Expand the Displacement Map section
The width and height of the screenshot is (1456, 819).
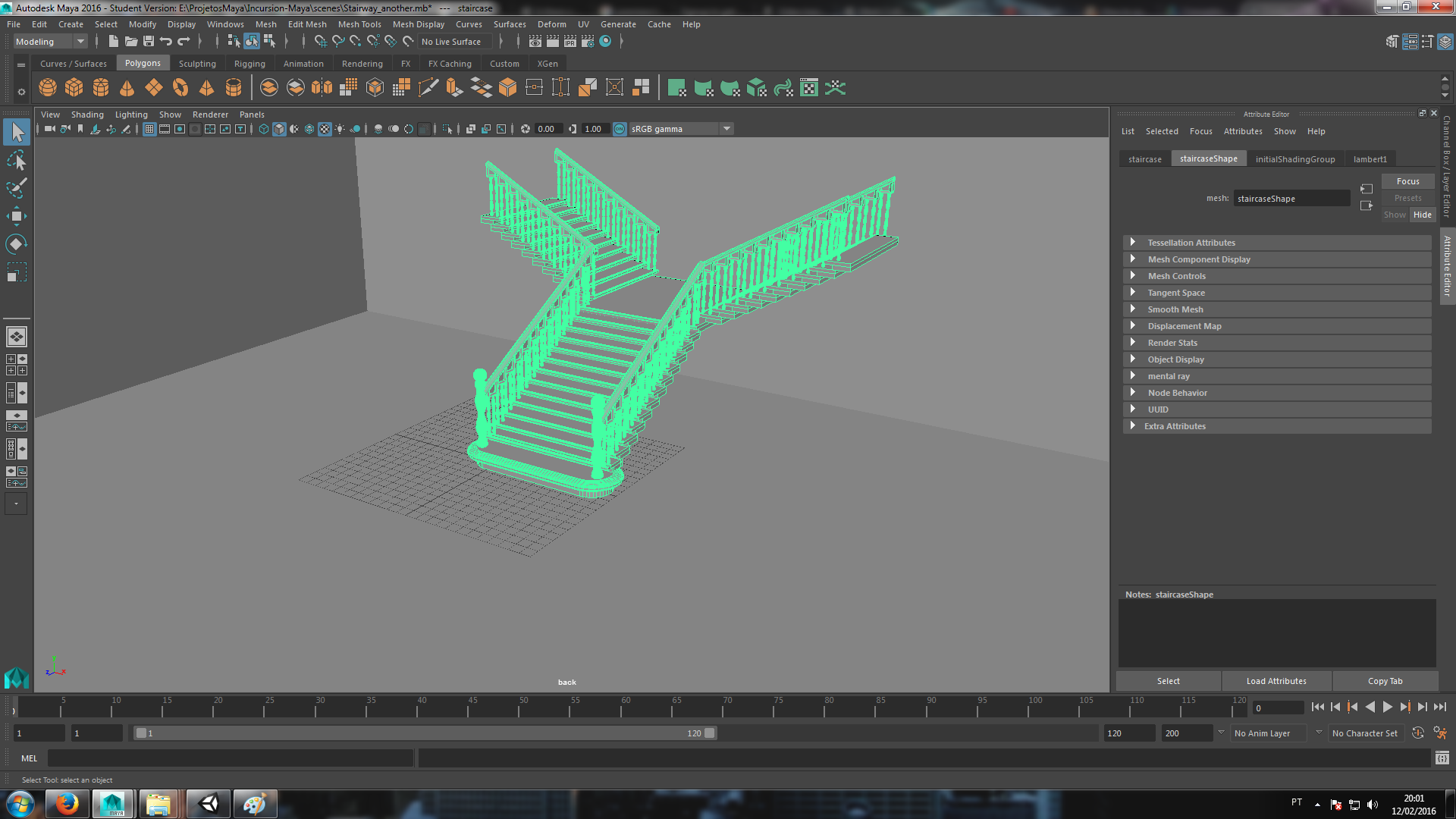pyautogui.click(x=1277, y=326)
